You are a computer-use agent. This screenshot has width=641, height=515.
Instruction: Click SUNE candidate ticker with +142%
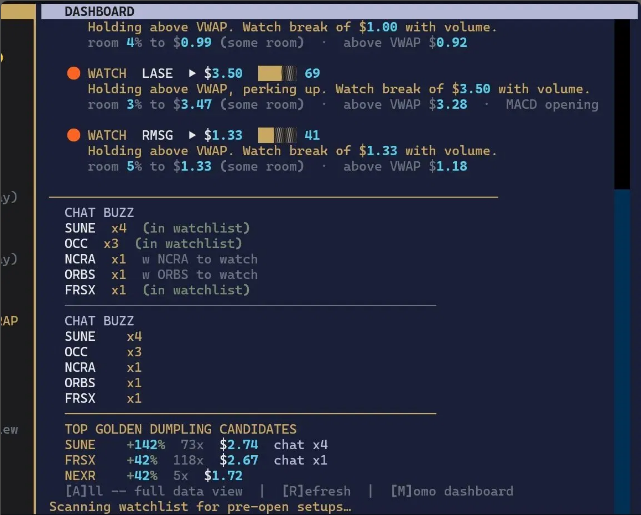(80, 445)
